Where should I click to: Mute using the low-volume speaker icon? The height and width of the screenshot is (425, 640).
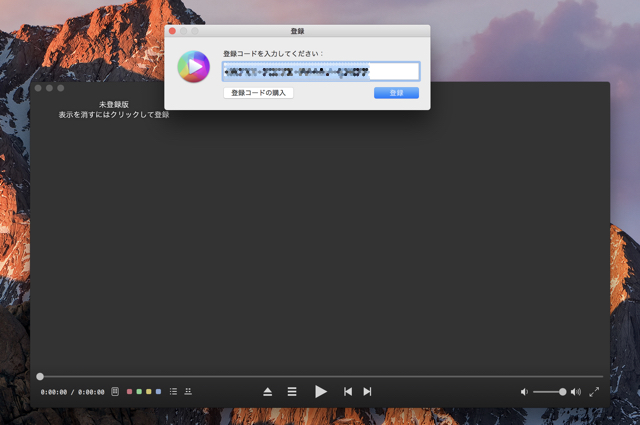point(524,392)
